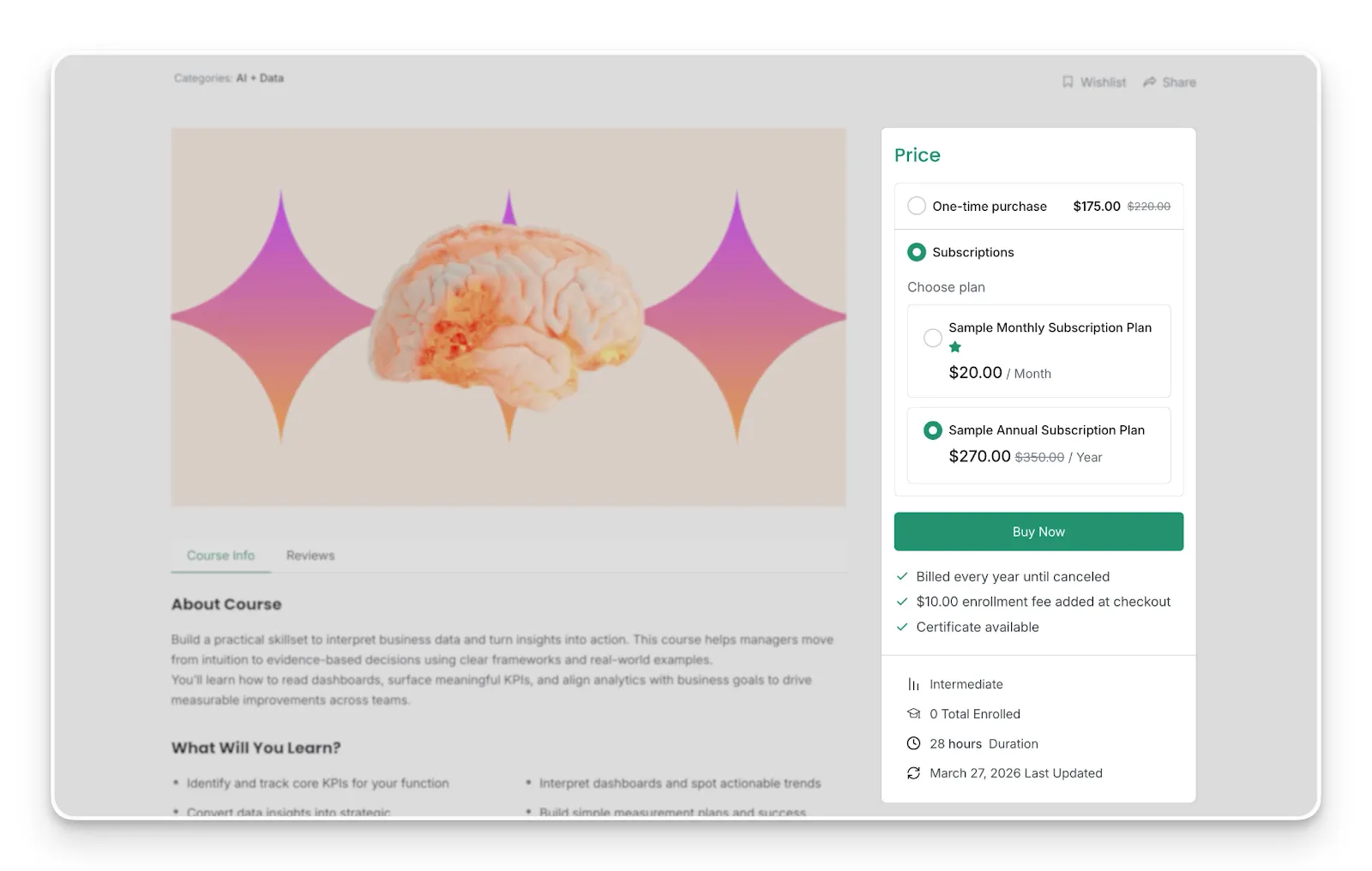
Task: Choose the Sample Monthly Subscription Plan radio
Action: (x=933, y=338)
